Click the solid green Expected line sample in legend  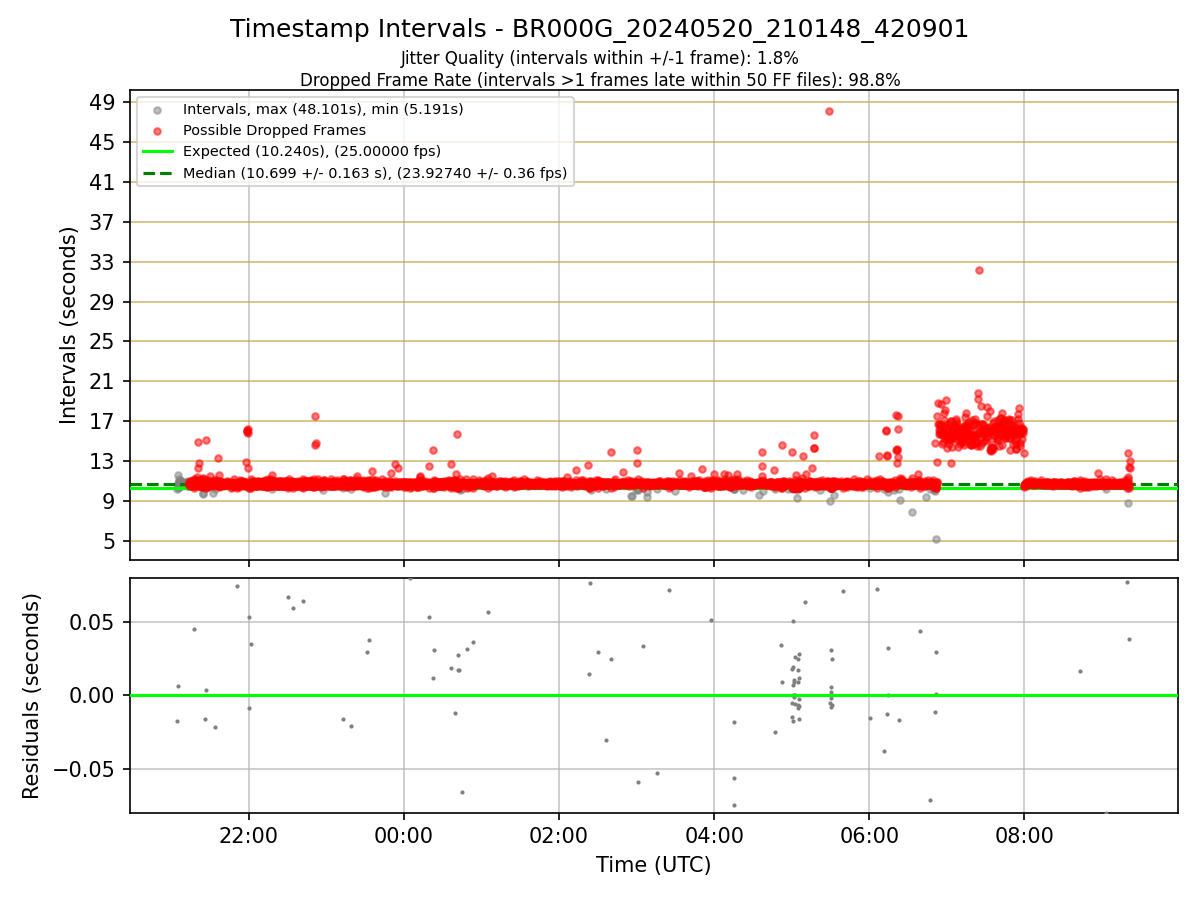pos(158,152)
